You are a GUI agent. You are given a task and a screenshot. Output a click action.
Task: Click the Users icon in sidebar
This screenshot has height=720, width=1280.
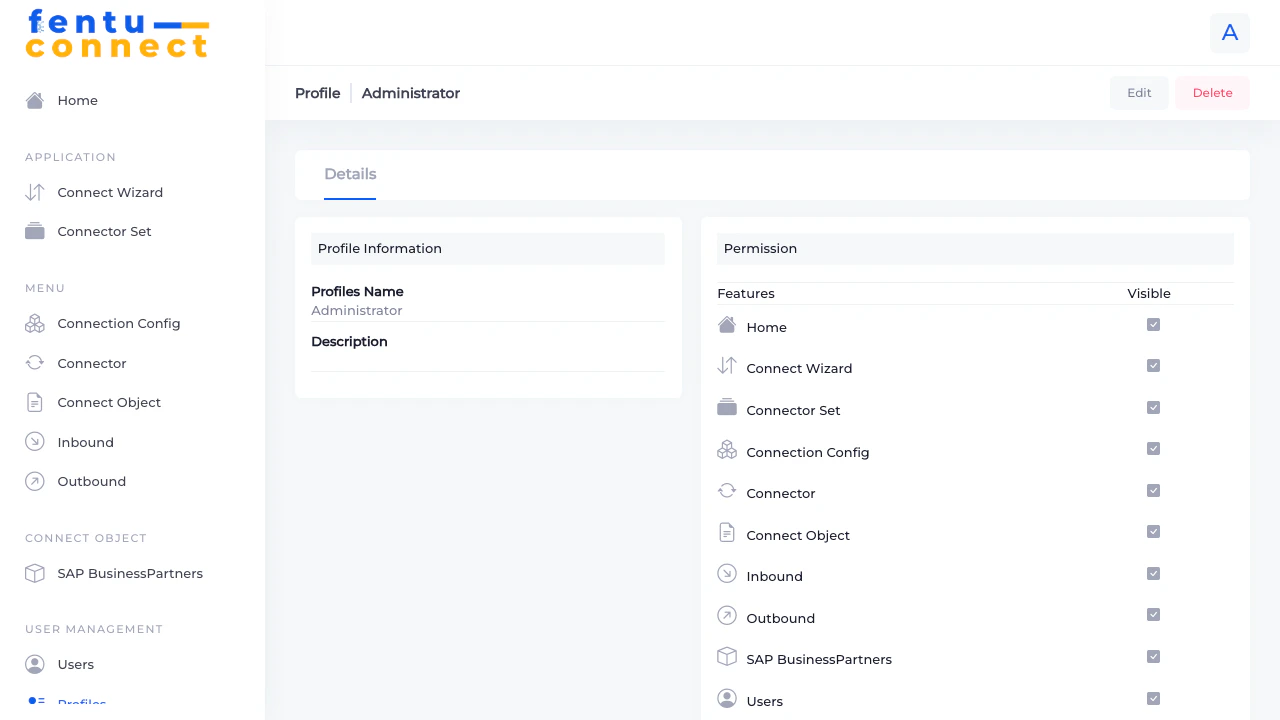coord(35,664)
